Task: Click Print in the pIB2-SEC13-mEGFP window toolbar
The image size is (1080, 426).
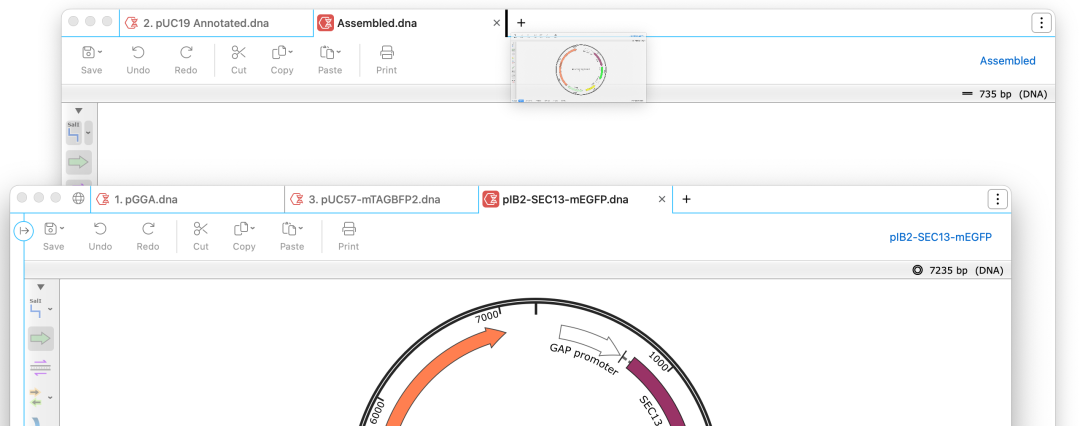Action: click(x=349, y=236)
